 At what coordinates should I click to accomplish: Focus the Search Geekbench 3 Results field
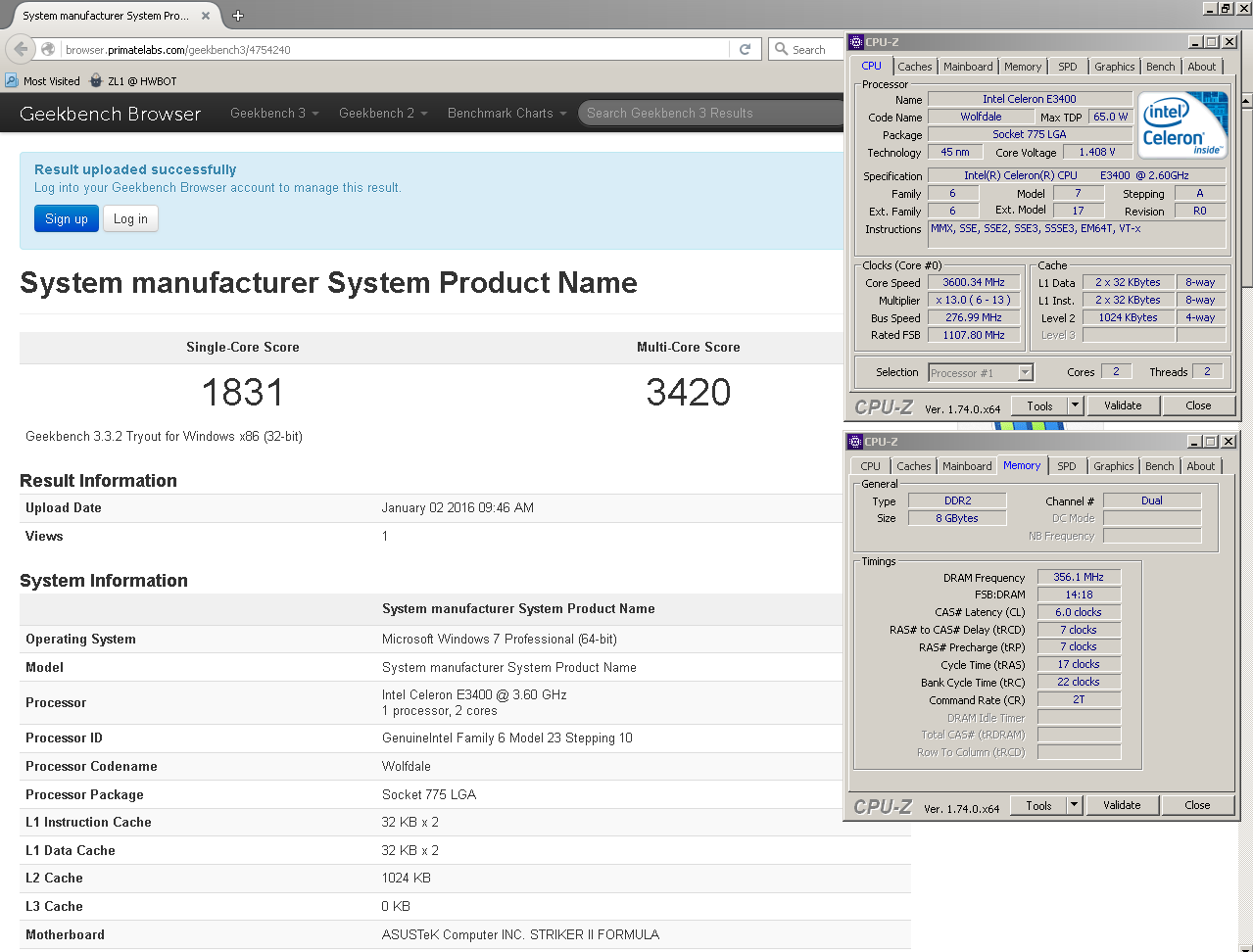(712, 113)
